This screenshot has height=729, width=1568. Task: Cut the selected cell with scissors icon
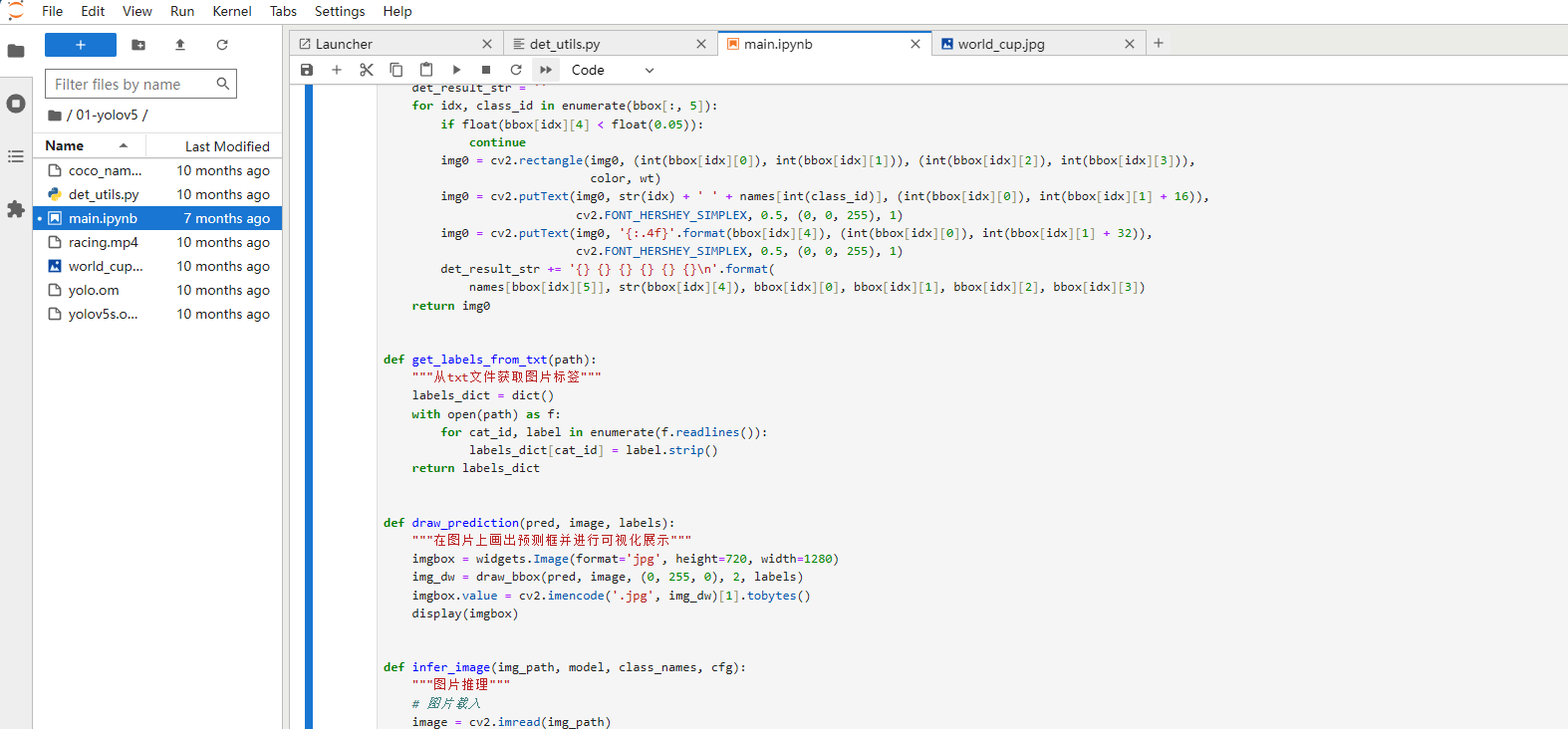coord(367,70)
